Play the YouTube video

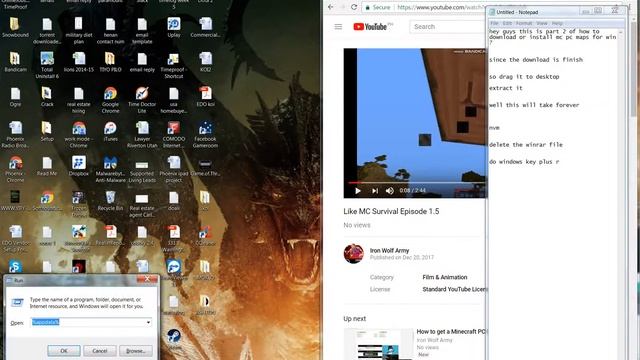[358, 191]
